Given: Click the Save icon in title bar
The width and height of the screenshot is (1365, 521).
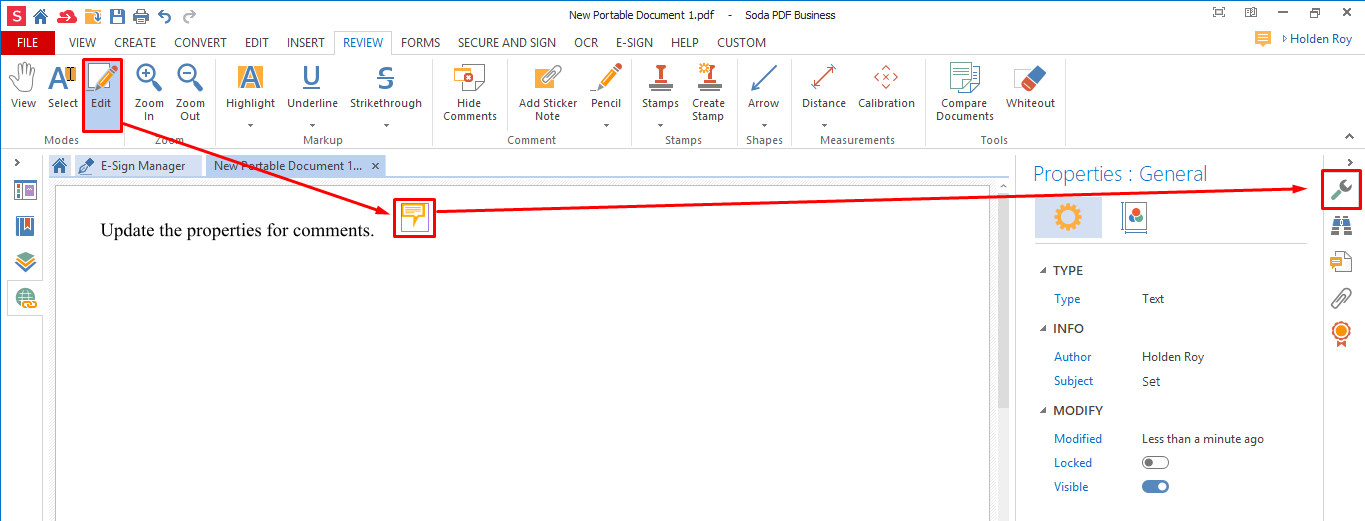Looking at the screenshot, I should [117, 15].
